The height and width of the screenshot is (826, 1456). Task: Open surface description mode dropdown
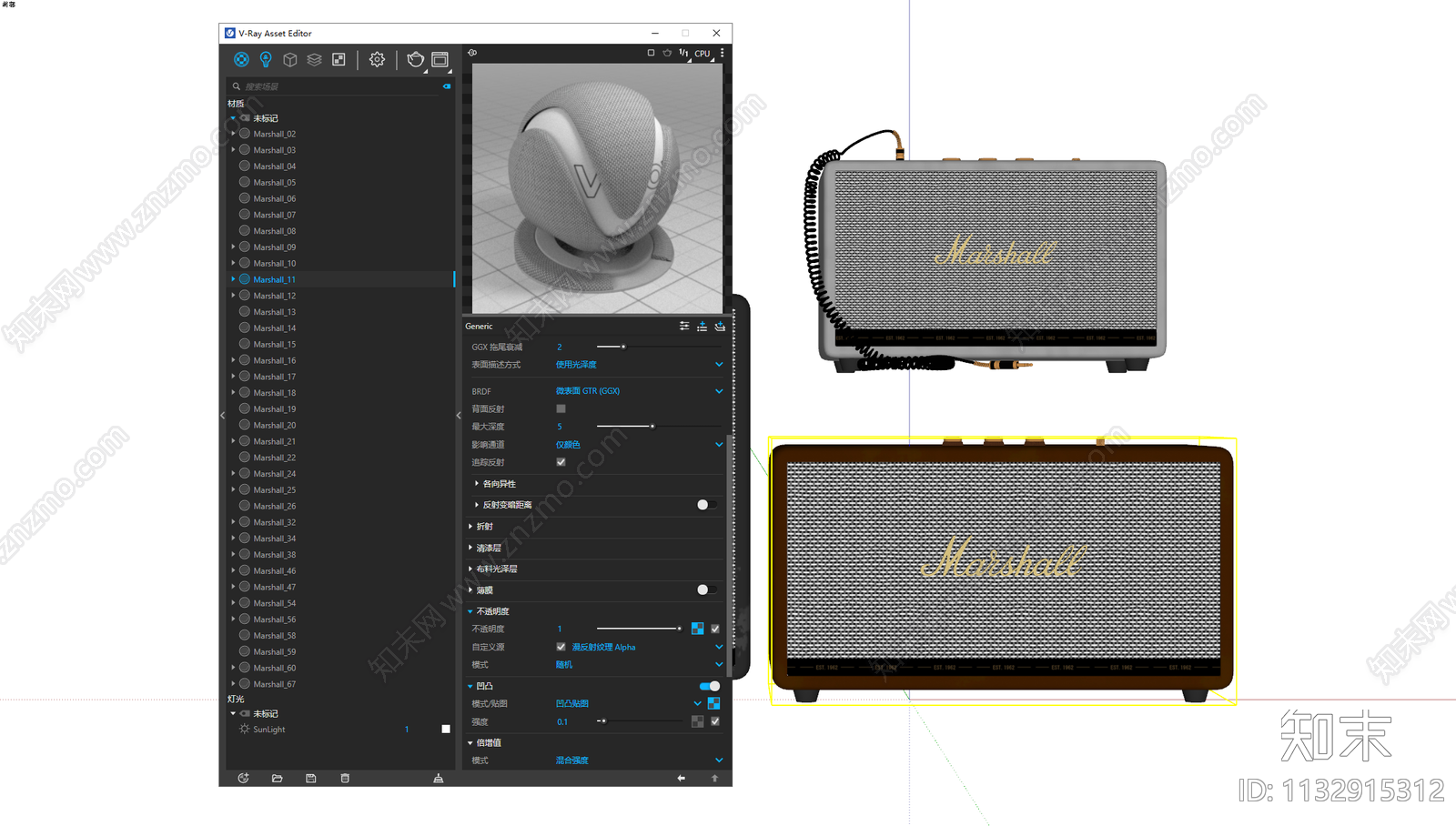pyautogui.click(x=639, y=365)
